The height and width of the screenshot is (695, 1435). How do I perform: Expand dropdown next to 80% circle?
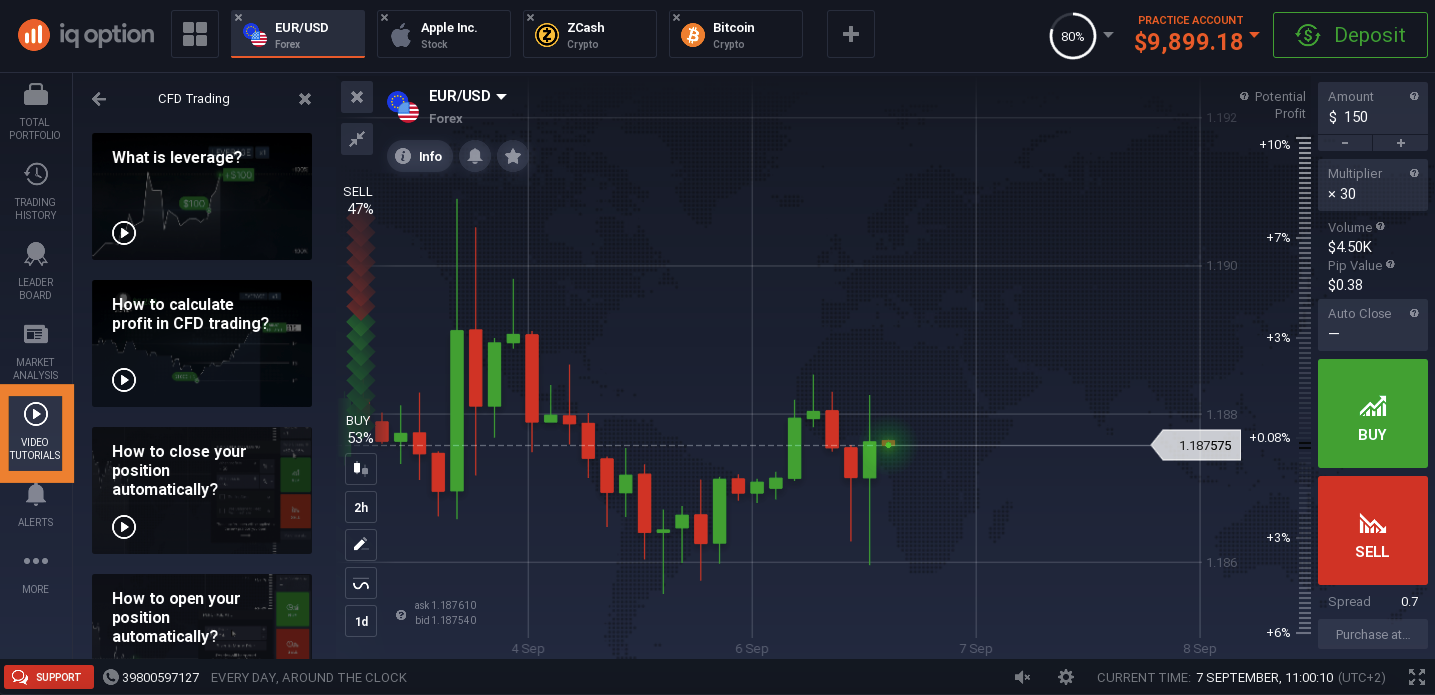pyautogui.click(x=1108, y=36)
